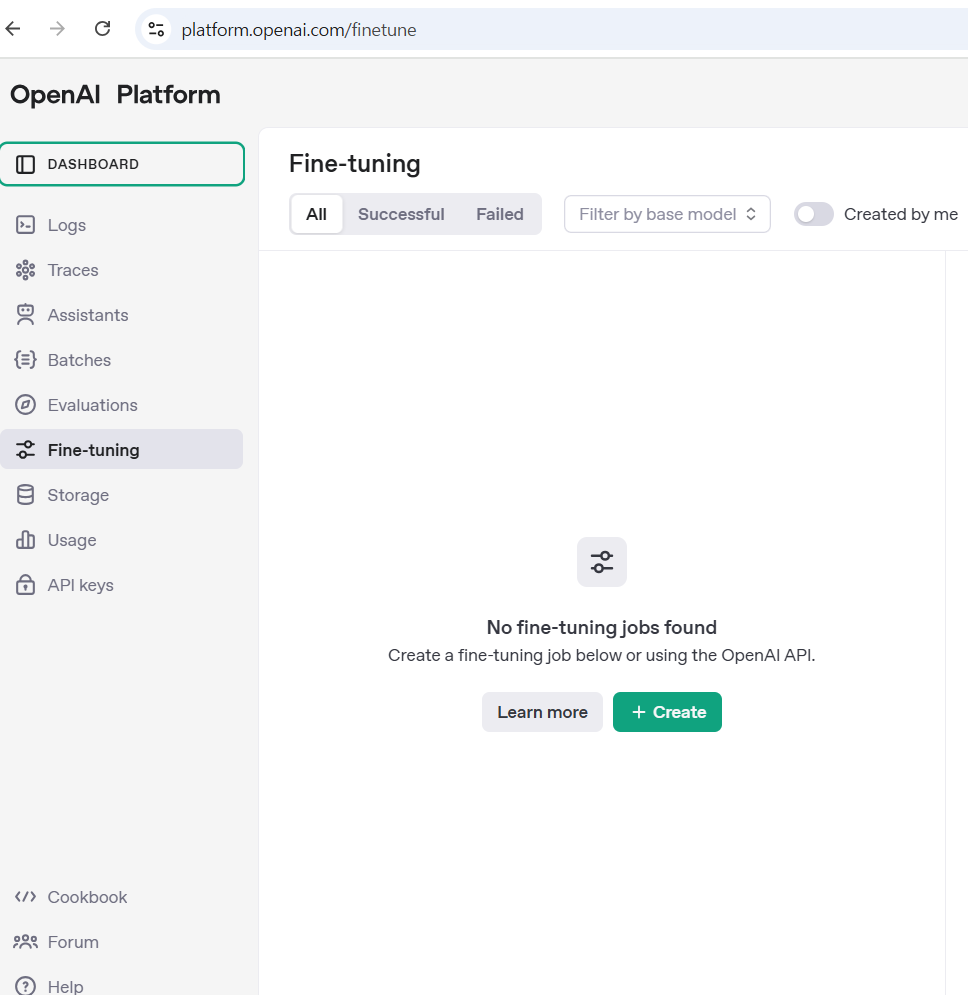
Task: Create a new fine-tuning job
Action: tap(667, 712)
